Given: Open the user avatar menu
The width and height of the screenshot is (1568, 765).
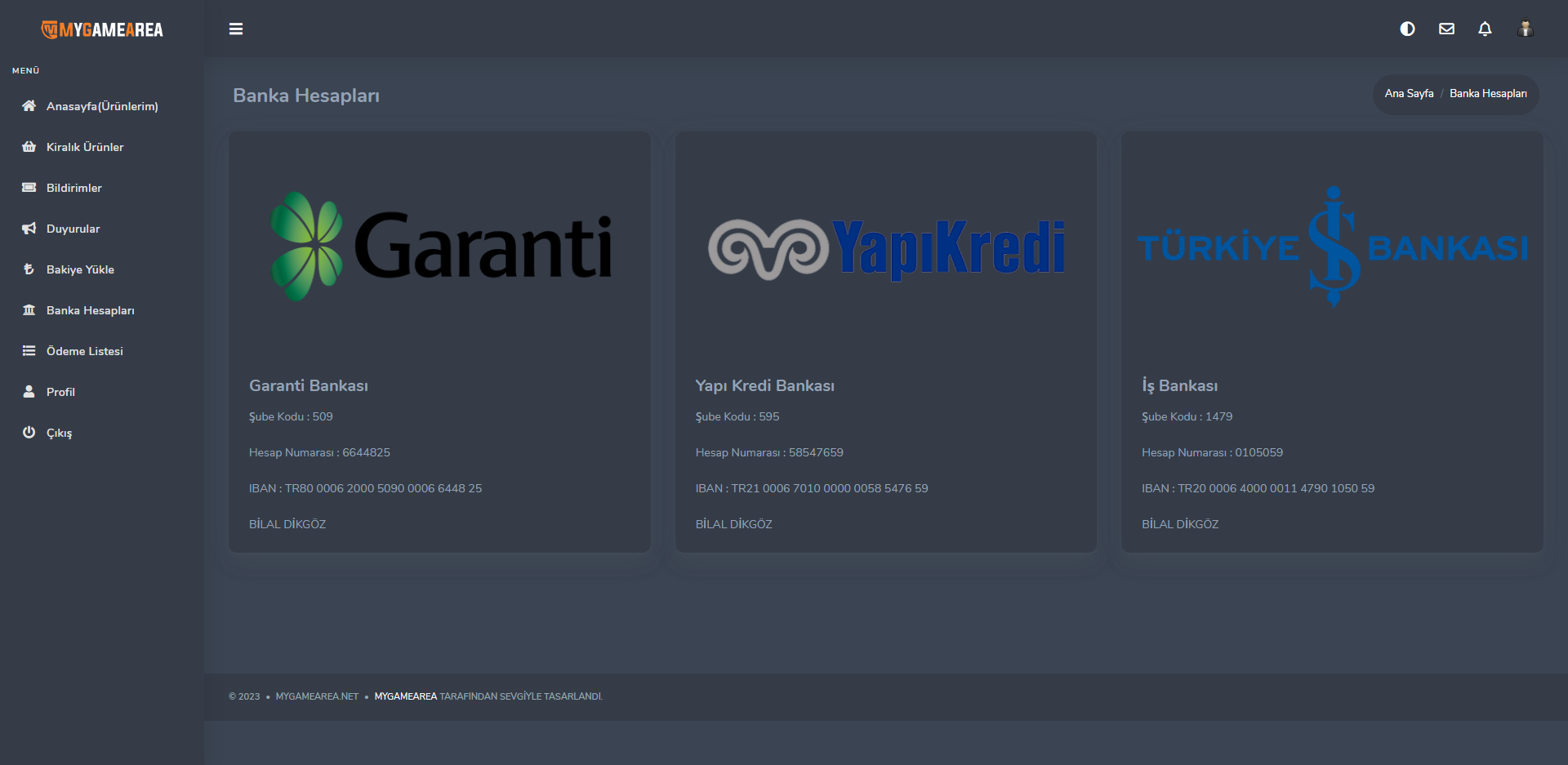Looking at the screenshot, I should pos(1525,29).
